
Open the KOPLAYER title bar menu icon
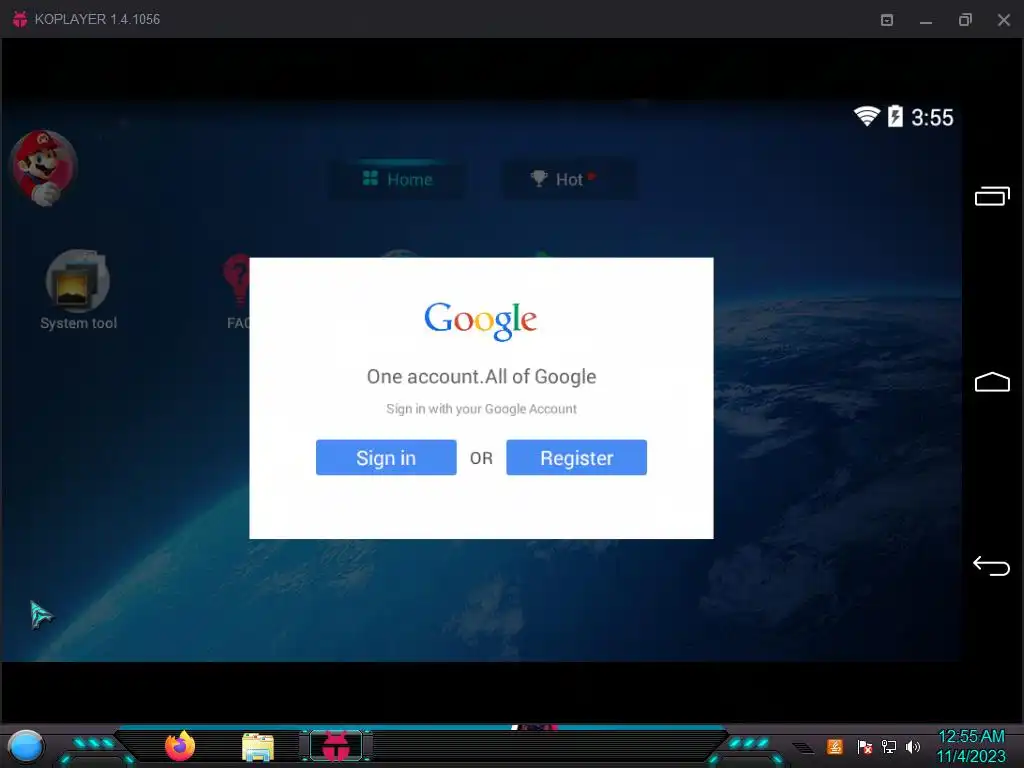887,20
